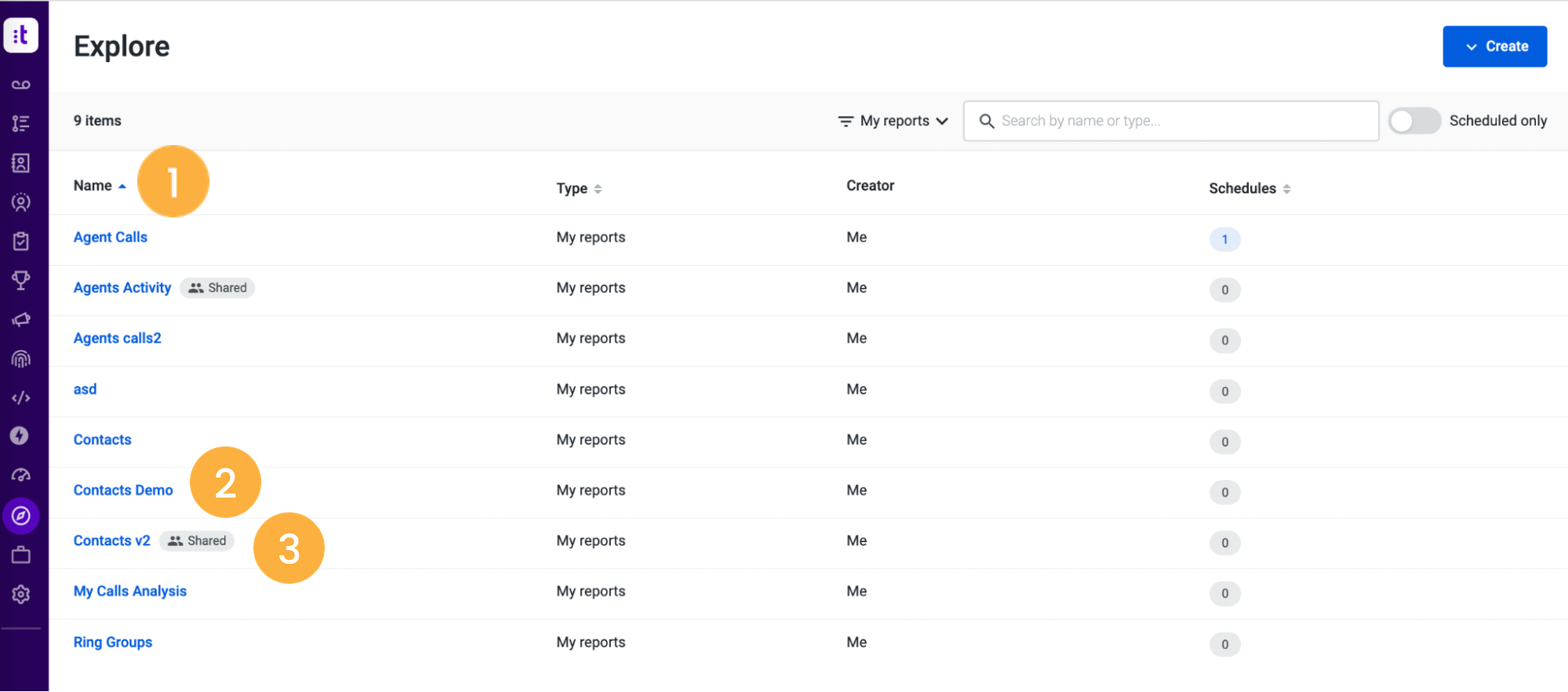Screen dimensions: 1568x692
Task: Open the compass Explore icon
Action: (21, 515)
